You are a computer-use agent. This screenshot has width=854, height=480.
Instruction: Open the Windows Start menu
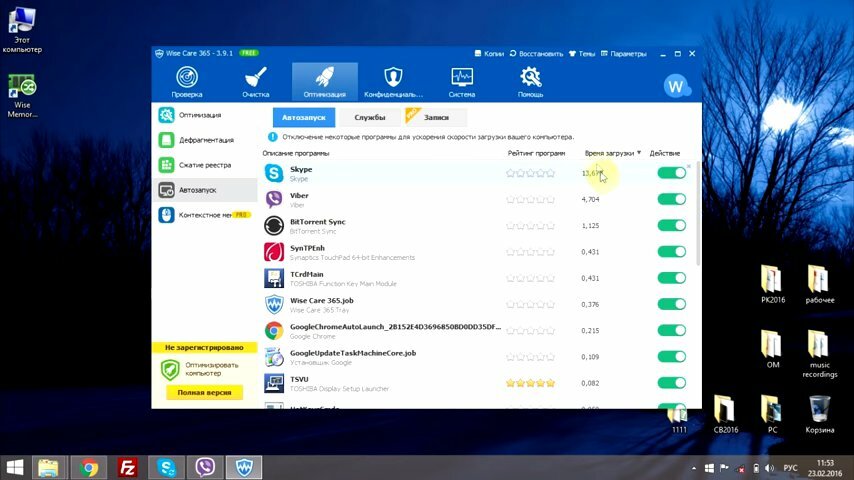tap(15, 467)
